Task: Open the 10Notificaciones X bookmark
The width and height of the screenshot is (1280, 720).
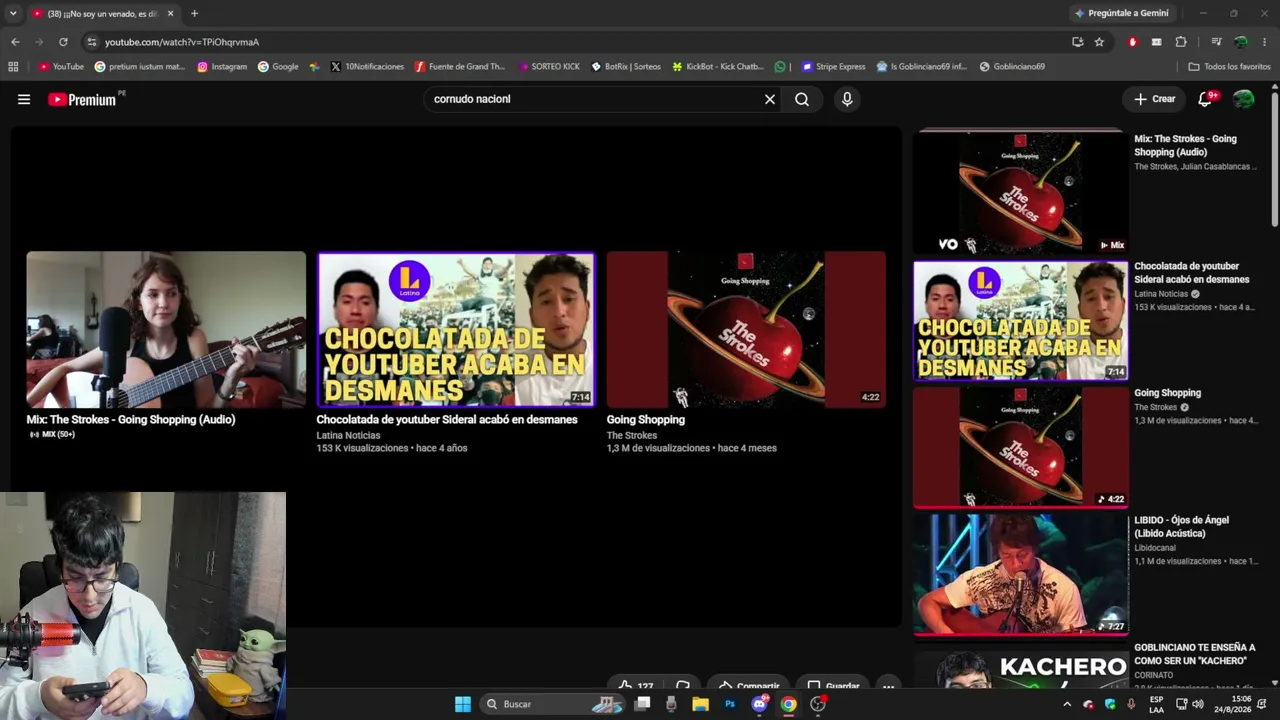Action: pyautogui.click(x=367, y=67)
